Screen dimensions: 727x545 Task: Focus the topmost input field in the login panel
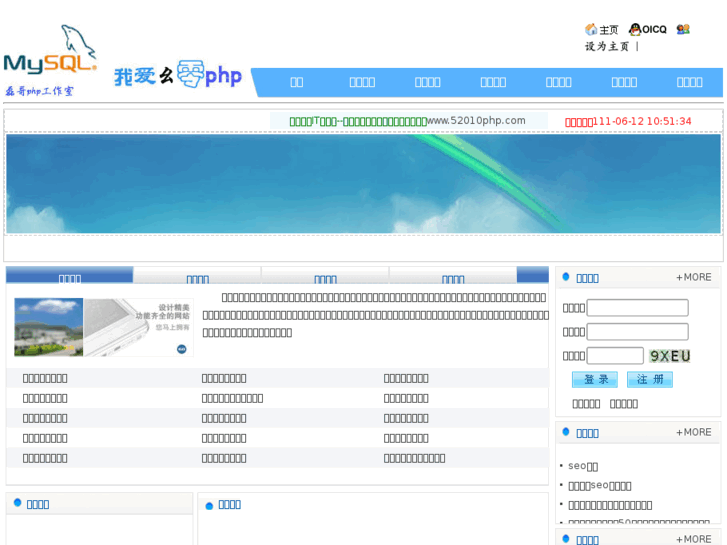[638, 308]
